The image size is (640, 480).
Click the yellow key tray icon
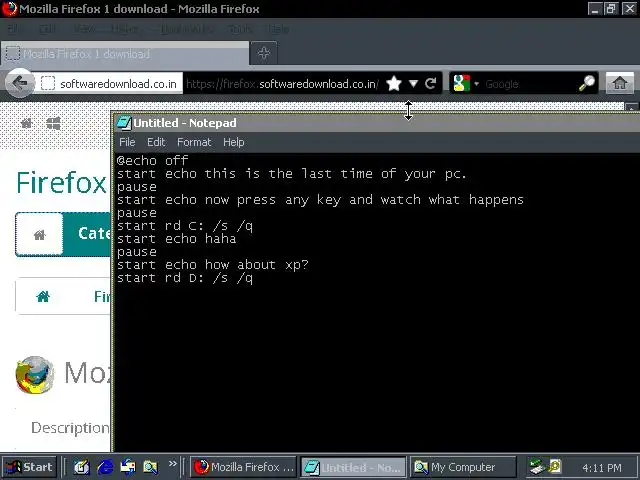click(x=555, y=466)
